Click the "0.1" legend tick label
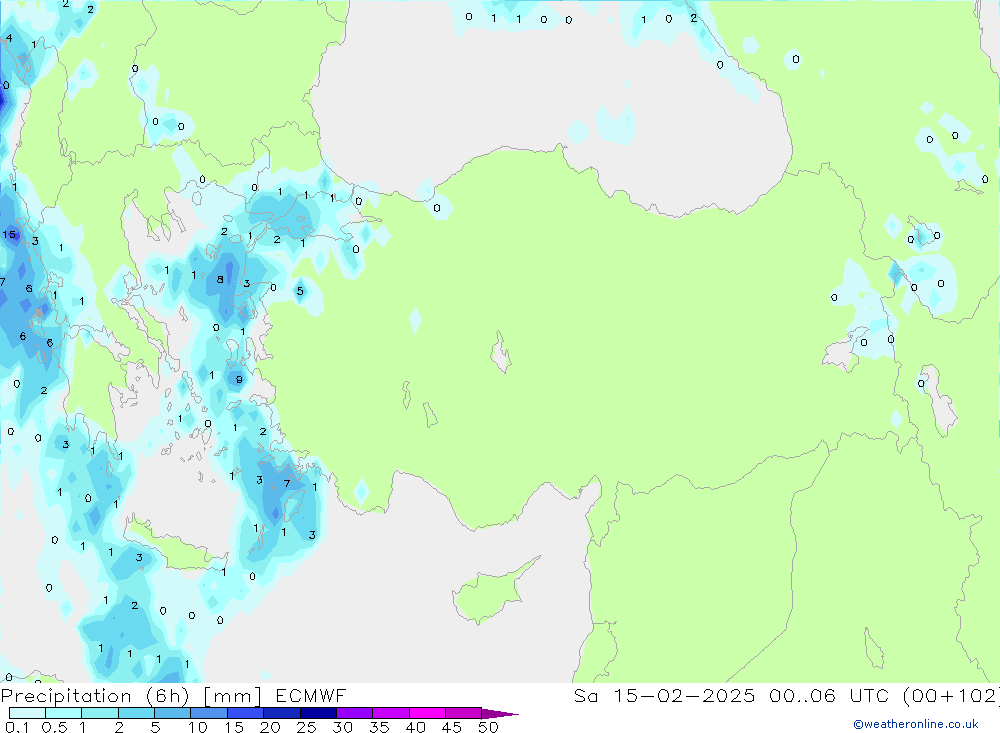 17,727
